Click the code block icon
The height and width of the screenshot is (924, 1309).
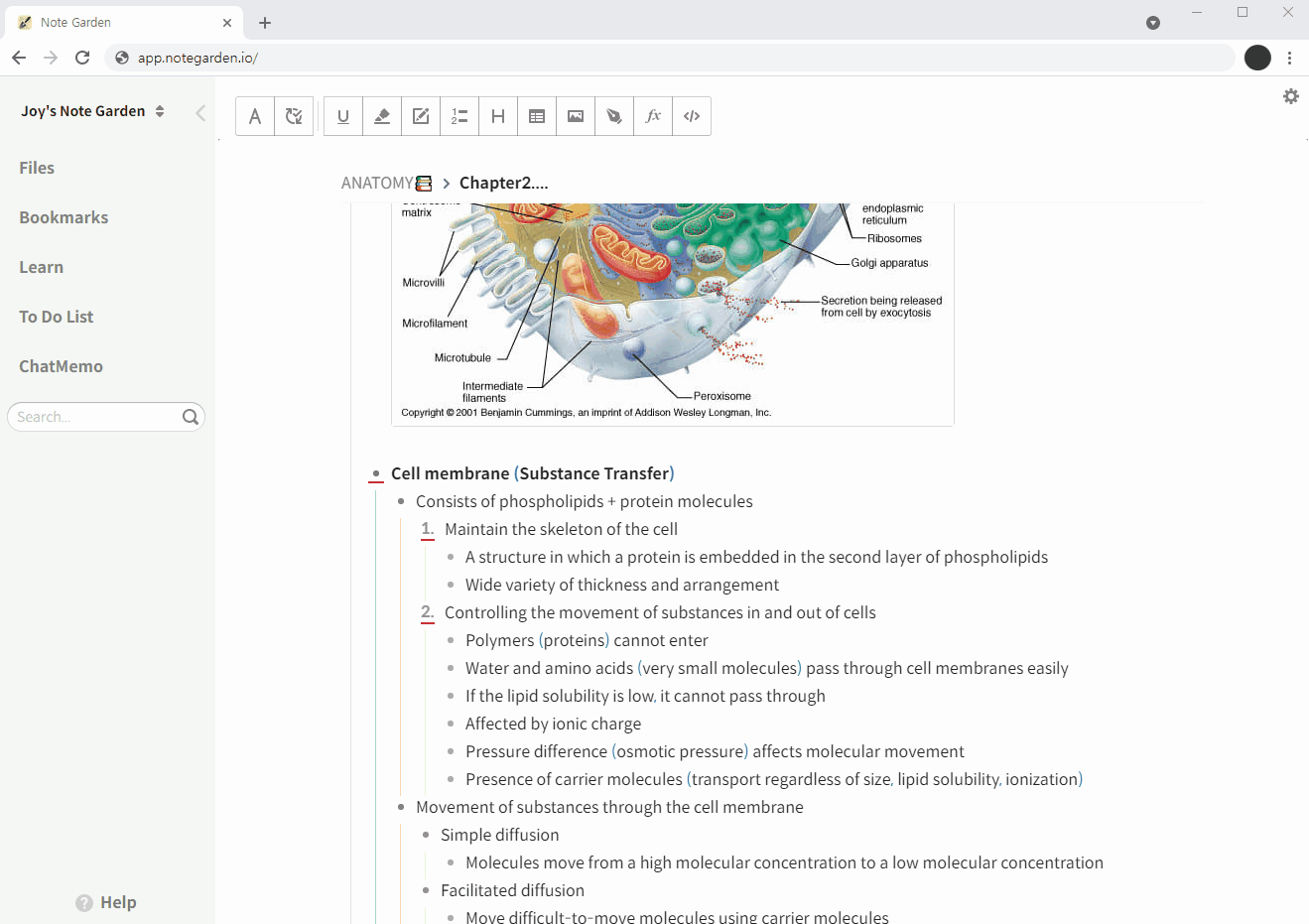pyautogui.click(x=692, y=116)
